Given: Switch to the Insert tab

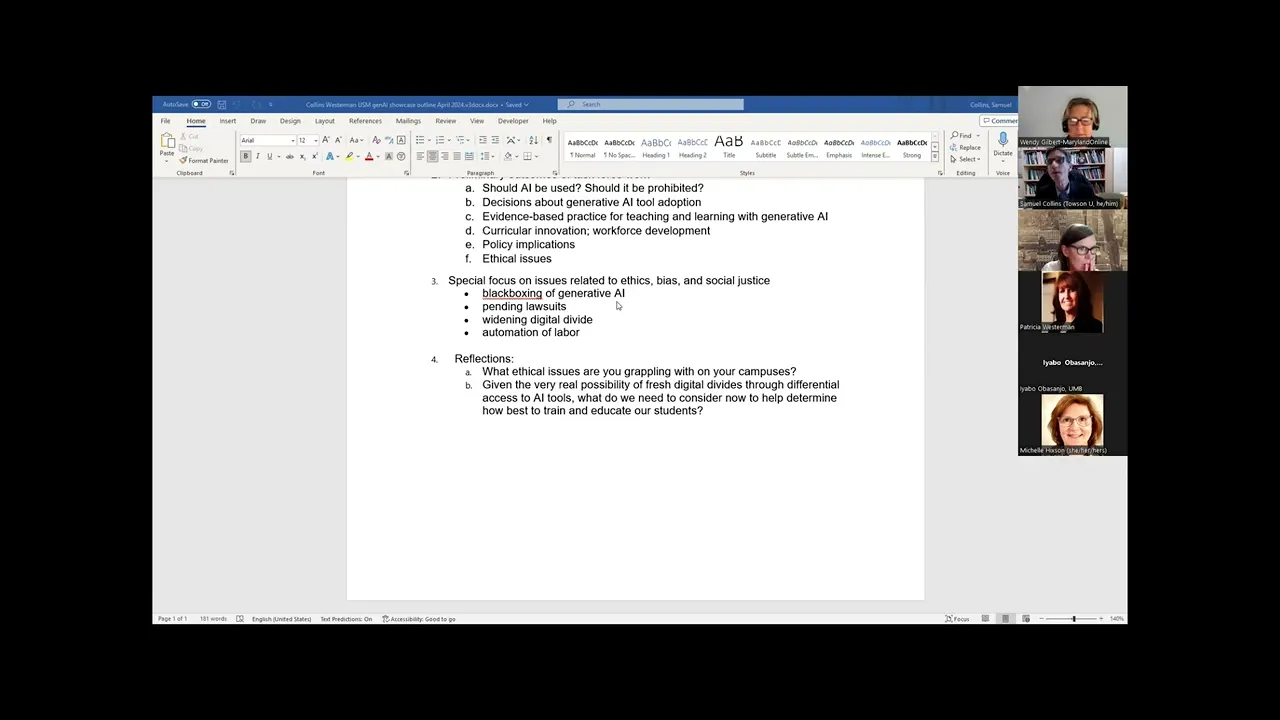Looking at the screenshot, I should [x=227, y=121].
